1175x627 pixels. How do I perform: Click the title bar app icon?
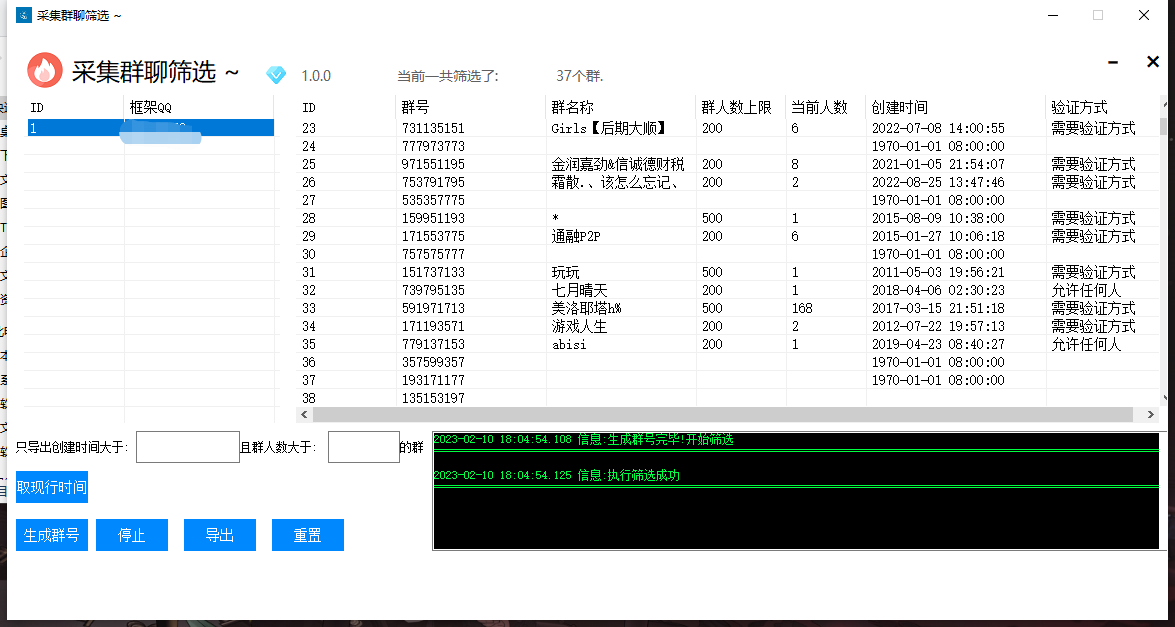(23, 14)
